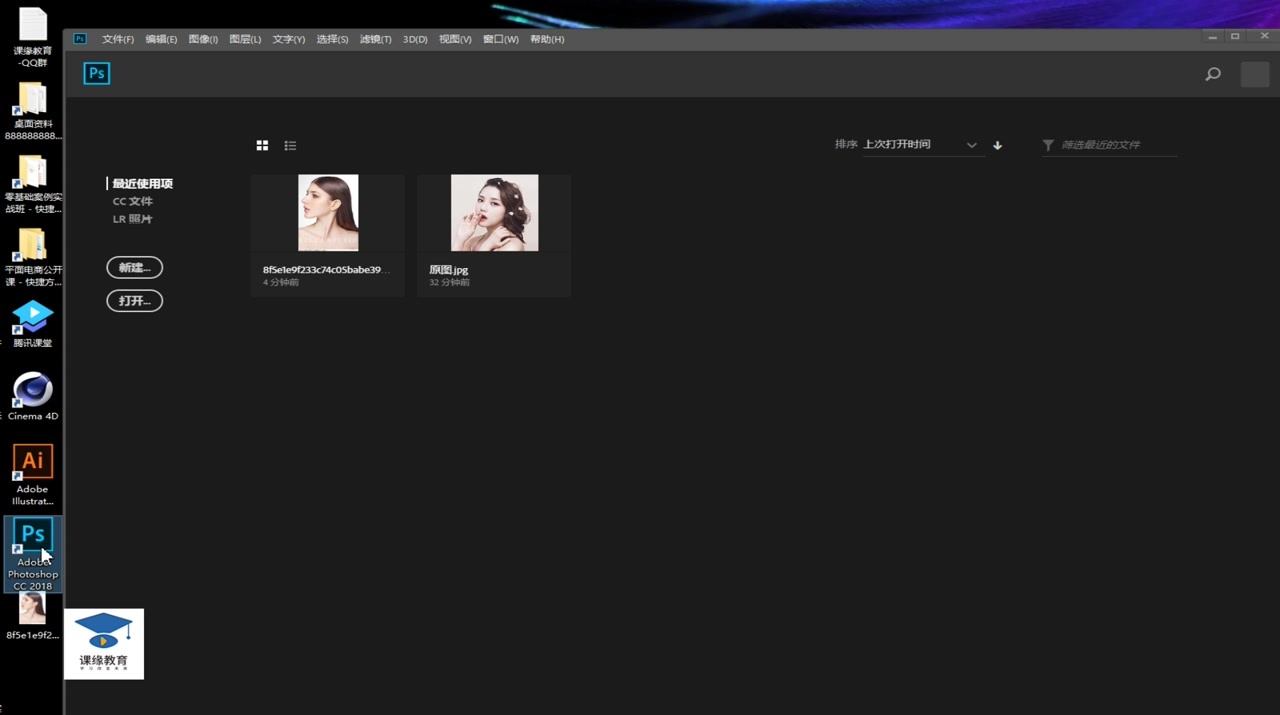Open the 文件(F) menu
This screenshot has width=1280, height=715.
coord(118,39)
